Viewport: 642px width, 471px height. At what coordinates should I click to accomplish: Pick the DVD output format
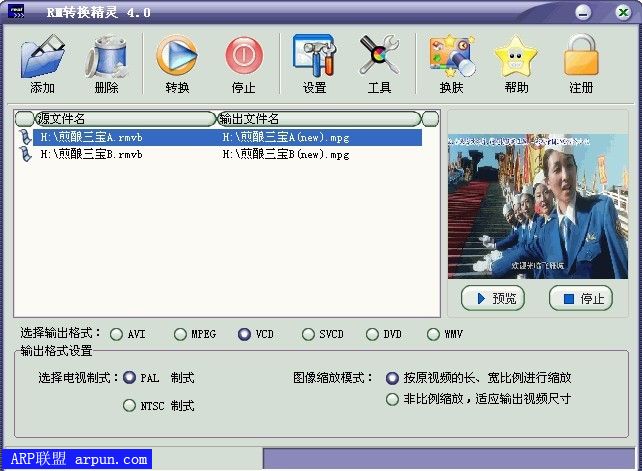coord(373,335)
